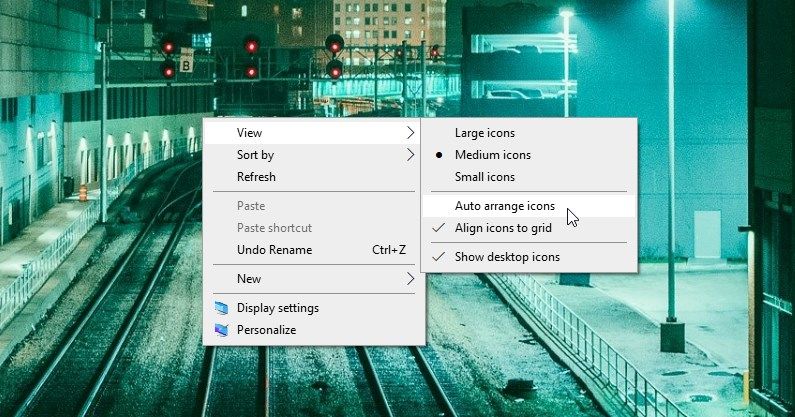The width and height of the screenshot is (795, 417).
Task: Click the Ctrl+Z shortcut text
Action: (x=389, y=250)
